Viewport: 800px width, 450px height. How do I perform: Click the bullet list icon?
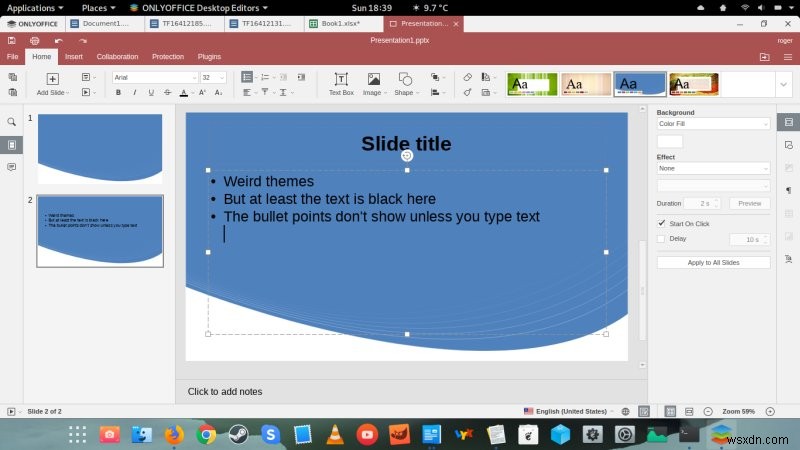(x=247, y=77)
